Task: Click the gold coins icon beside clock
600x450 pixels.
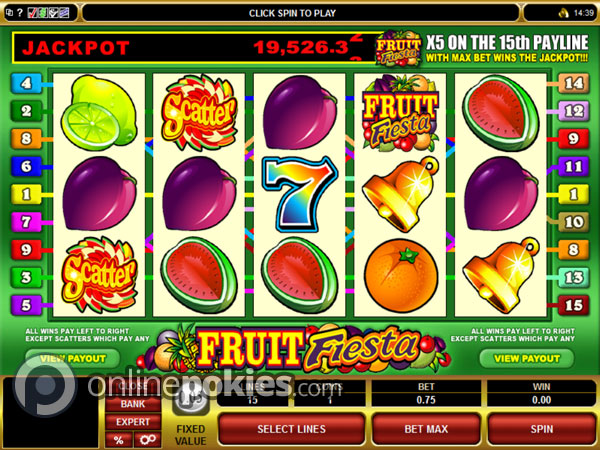Action: (564, 13)
